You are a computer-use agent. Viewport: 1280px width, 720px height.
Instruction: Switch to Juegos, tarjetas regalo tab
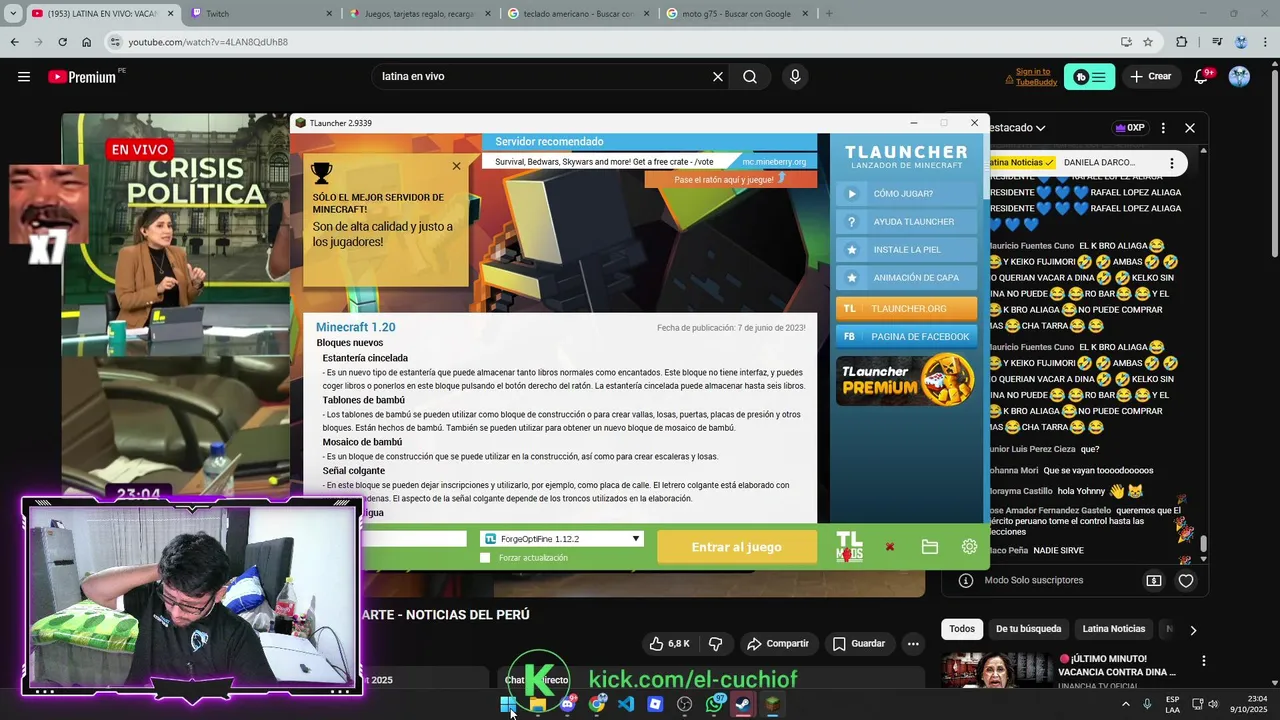point(420,14)
